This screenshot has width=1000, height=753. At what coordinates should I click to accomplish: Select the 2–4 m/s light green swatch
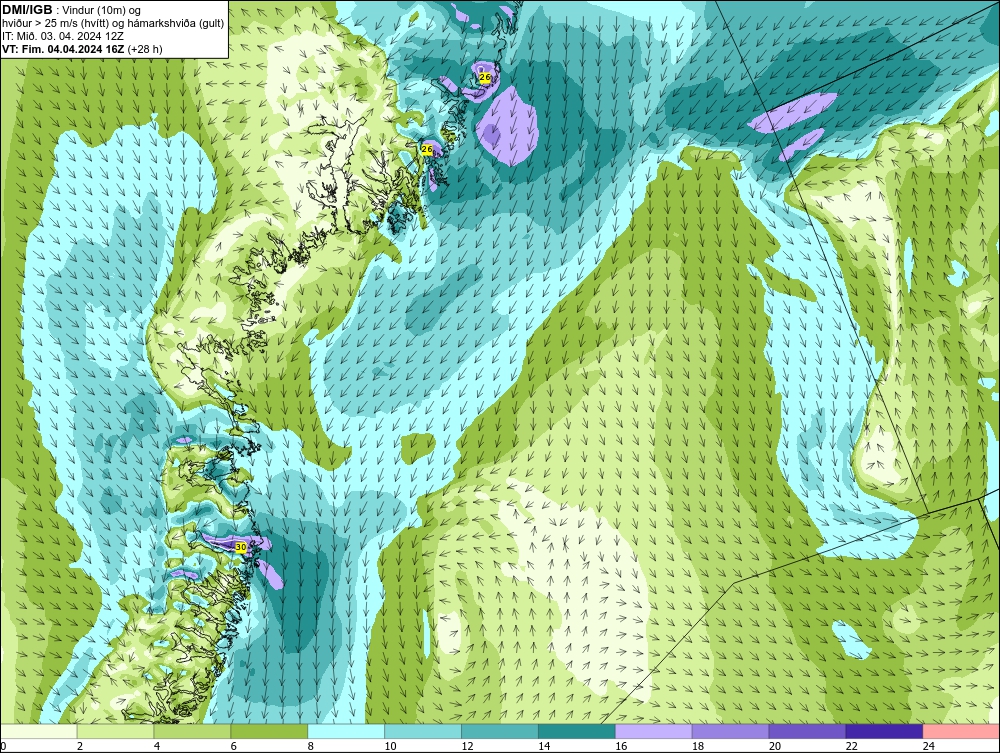115,731
